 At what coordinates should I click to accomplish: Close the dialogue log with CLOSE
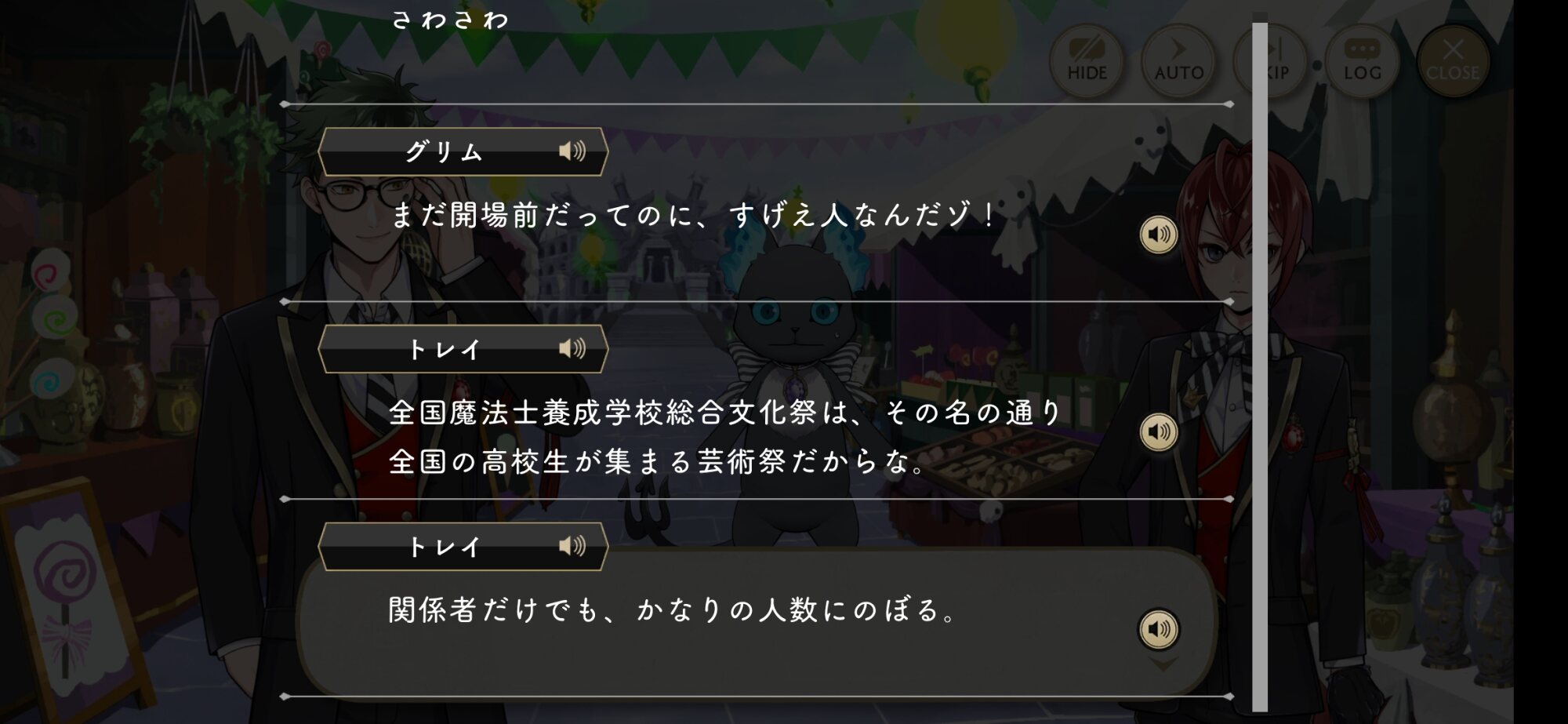tap(1453, 61)
